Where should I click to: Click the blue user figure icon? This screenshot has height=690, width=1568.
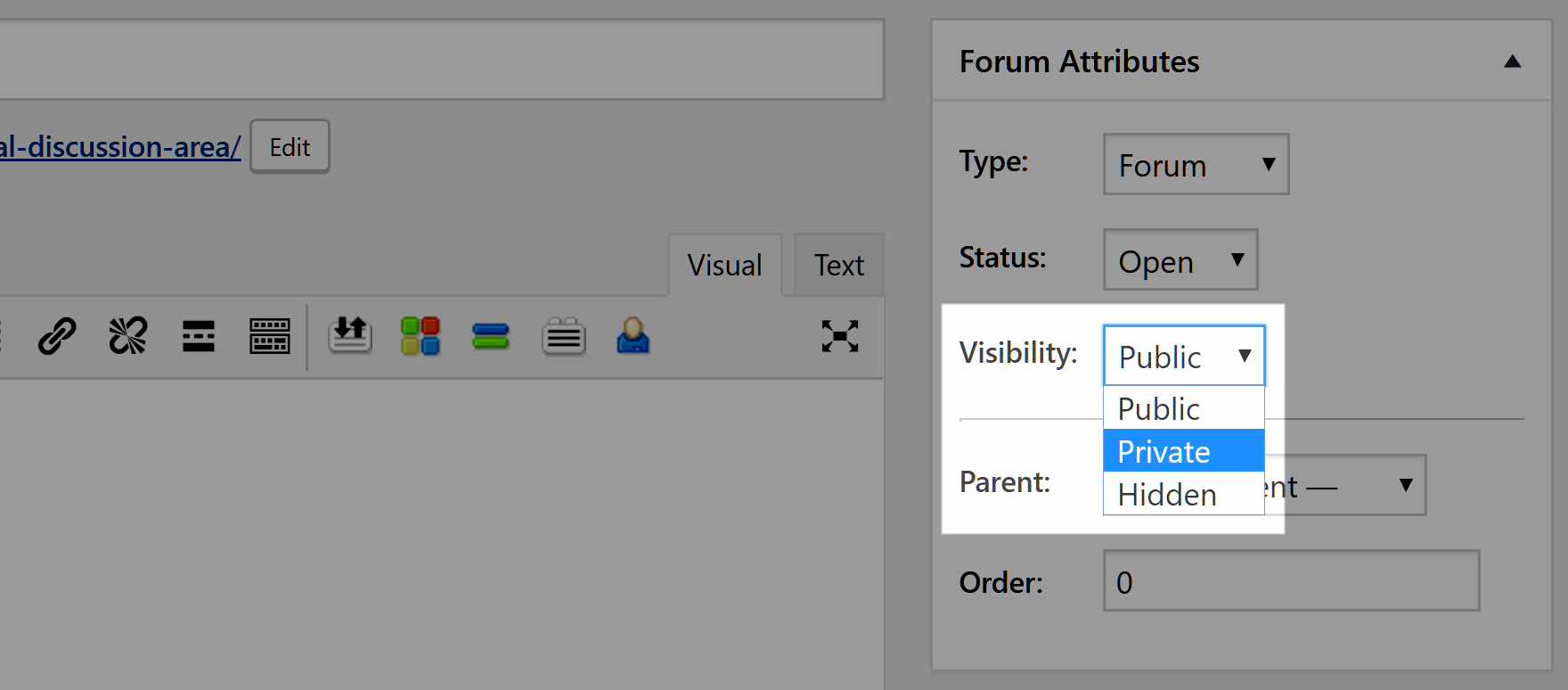pos(633,336)
